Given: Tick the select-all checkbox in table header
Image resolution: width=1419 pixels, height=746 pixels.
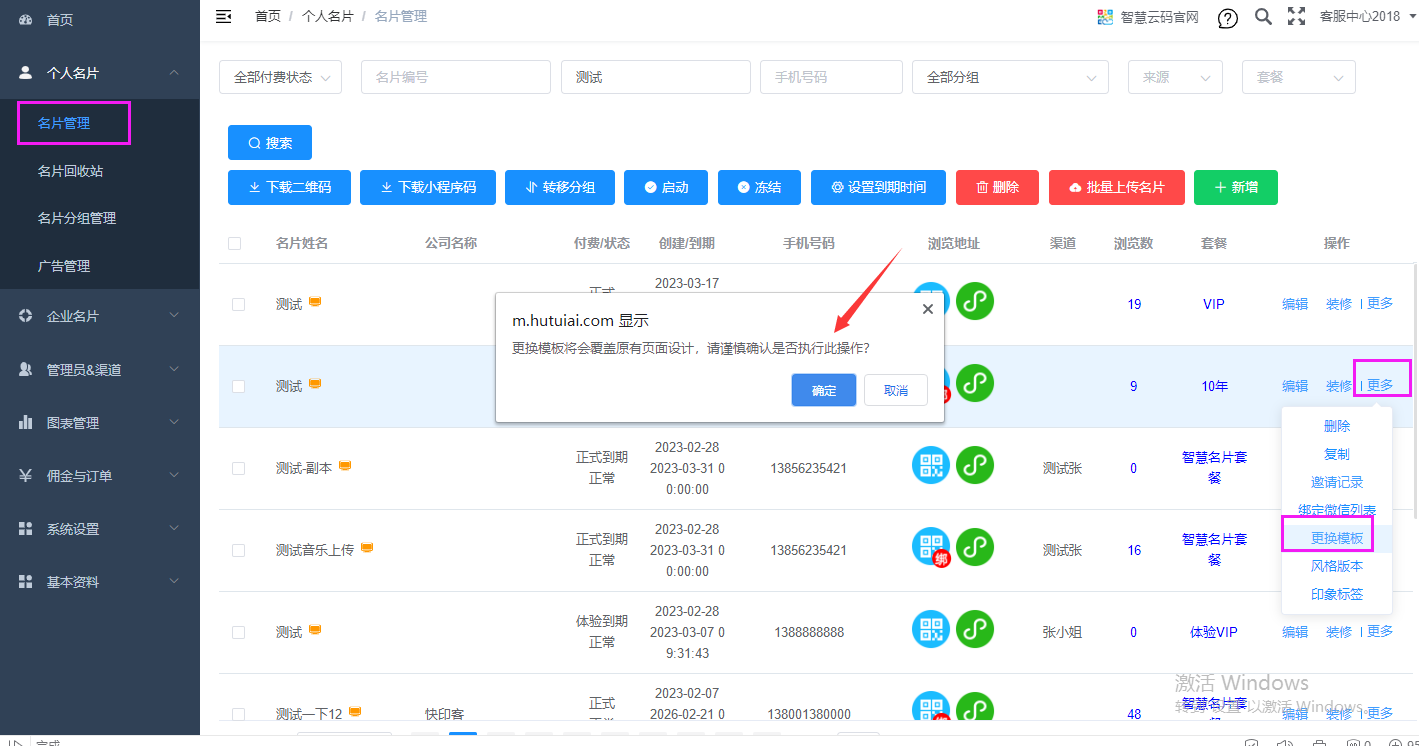Looking at the screenshot, I should pos(234,243).
